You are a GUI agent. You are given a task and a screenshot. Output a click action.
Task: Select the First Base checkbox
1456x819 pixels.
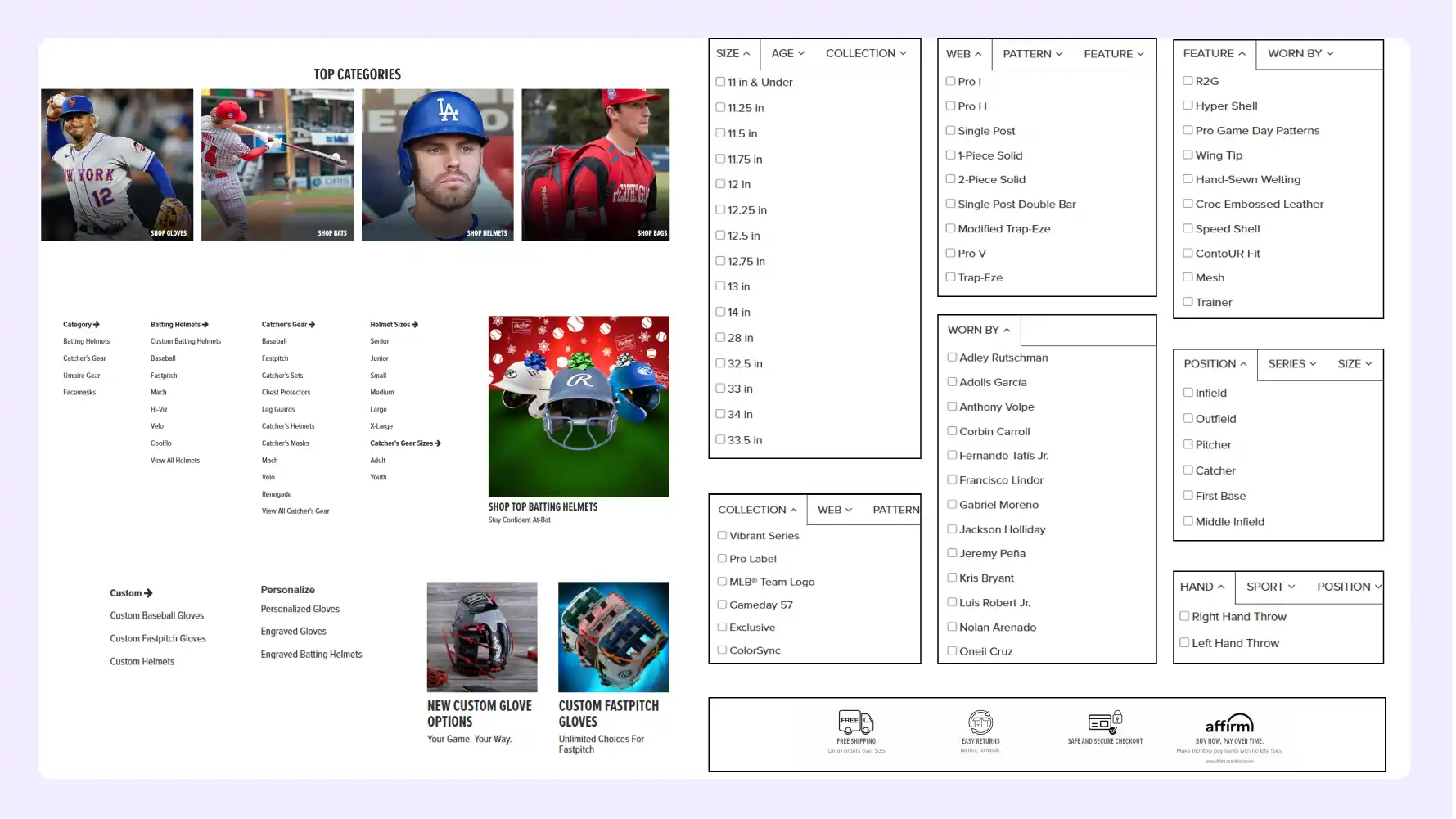[x=1188, y=496]
